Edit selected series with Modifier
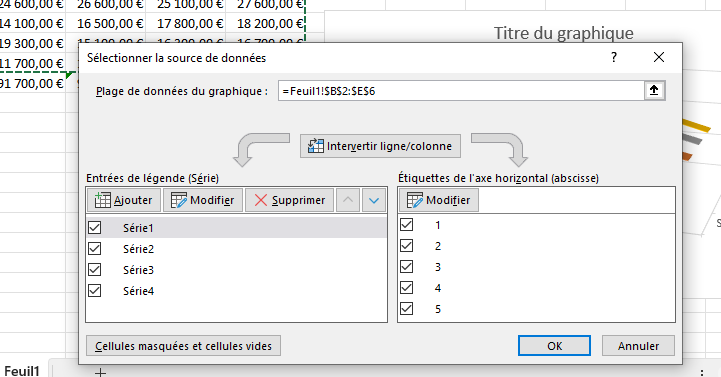Image resolution: width=721 pixels, height=377 pixels. 203,200
